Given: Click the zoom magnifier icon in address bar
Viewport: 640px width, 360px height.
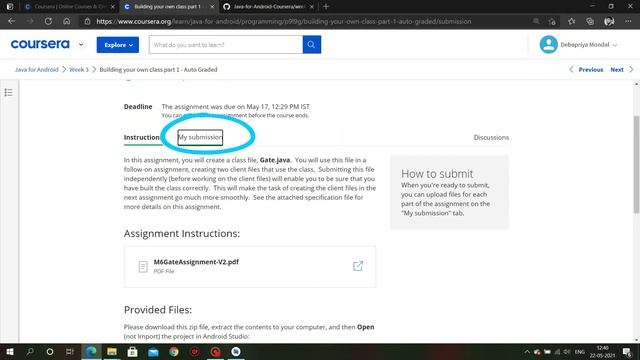Looking at the screenshot, I should [x=536, y=21].
